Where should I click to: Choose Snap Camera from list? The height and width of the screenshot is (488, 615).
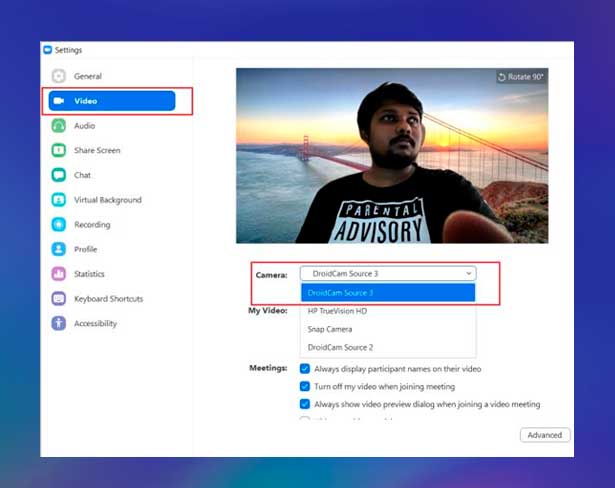point(388,329)
